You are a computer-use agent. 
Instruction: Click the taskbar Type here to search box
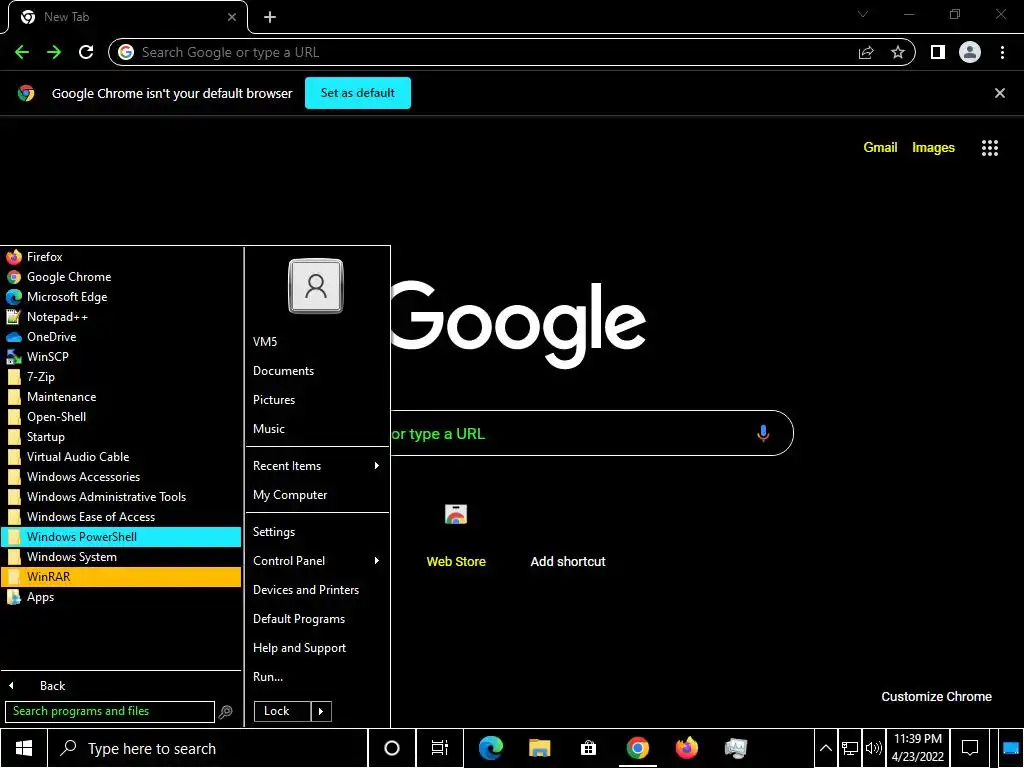click(208, 748)
